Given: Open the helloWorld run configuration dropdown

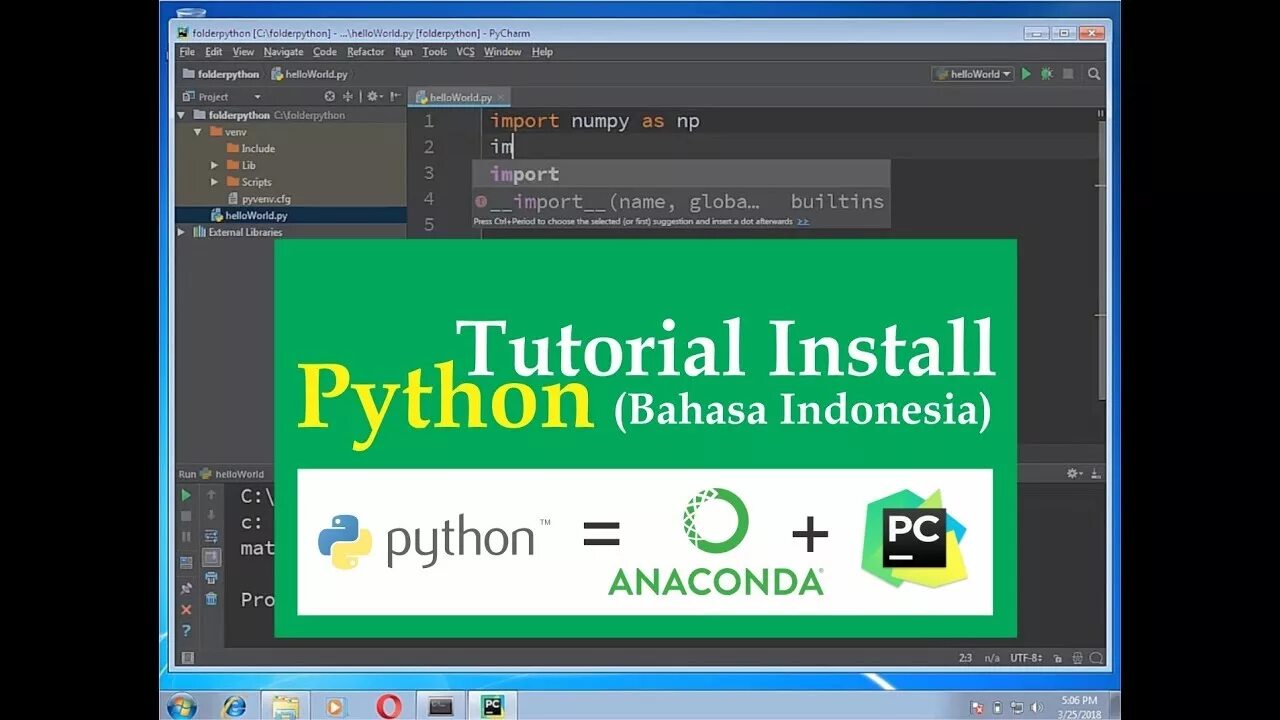Looking at the screenshot, I should coord(972,74).
